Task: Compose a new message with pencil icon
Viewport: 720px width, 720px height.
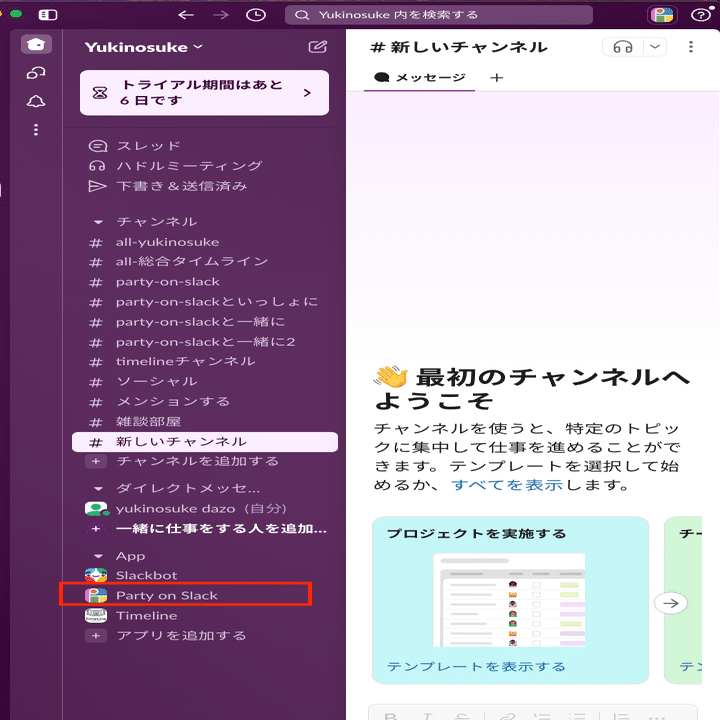Action: (x=318, y=47)
